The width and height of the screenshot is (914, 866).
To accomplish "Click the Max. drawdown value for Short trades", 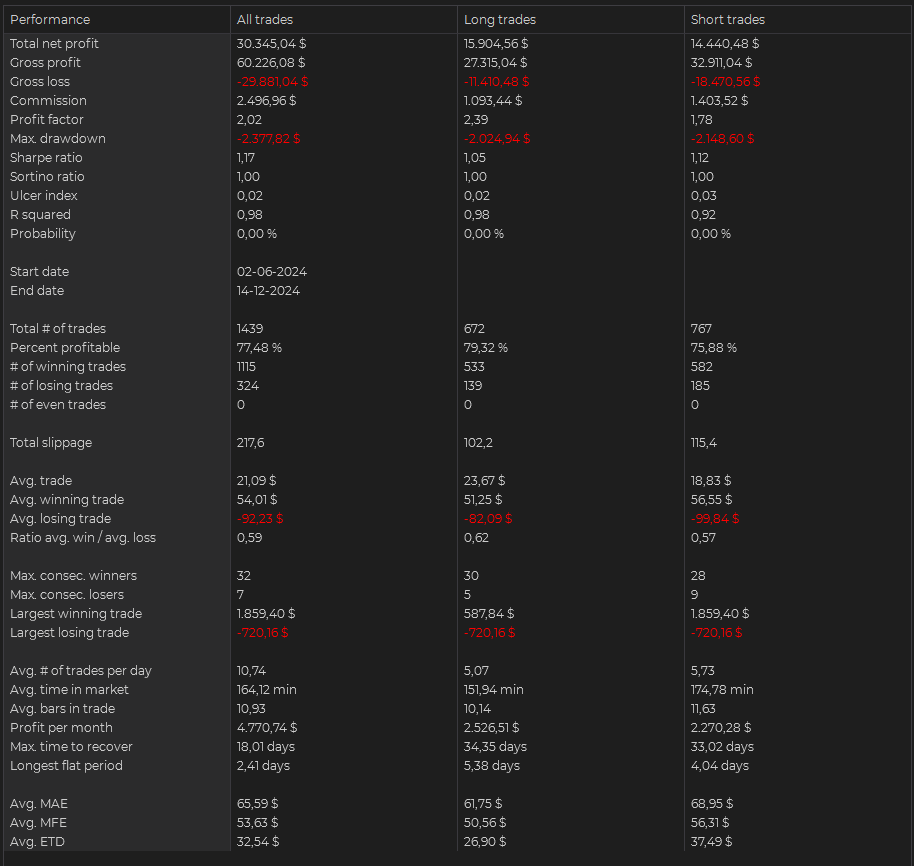I will (722, 138).
